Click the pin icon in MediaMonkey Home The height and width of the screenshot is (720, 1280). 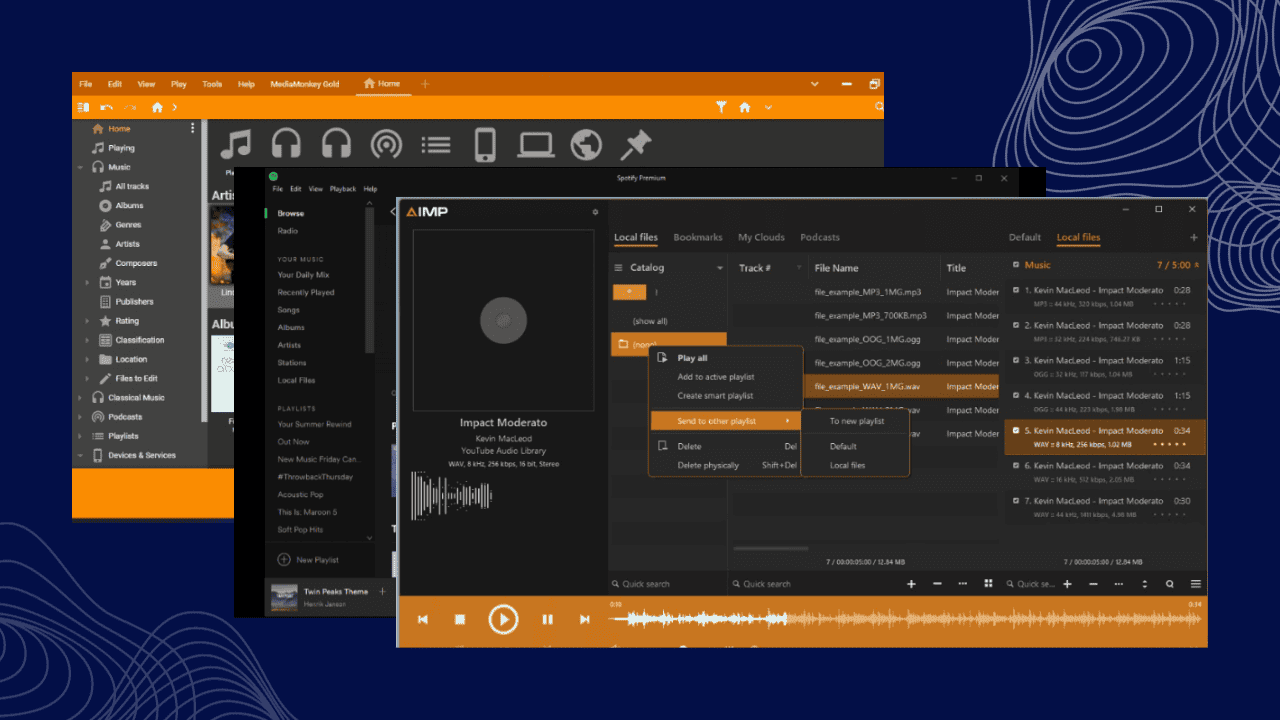point(636,144)
